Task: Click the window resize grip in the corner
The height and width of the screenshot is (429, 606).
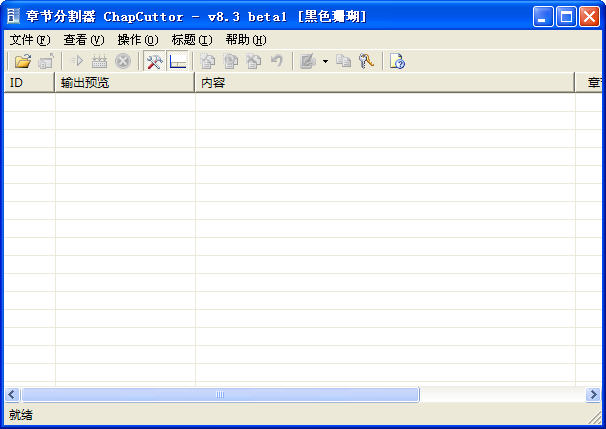Action: 595,417
